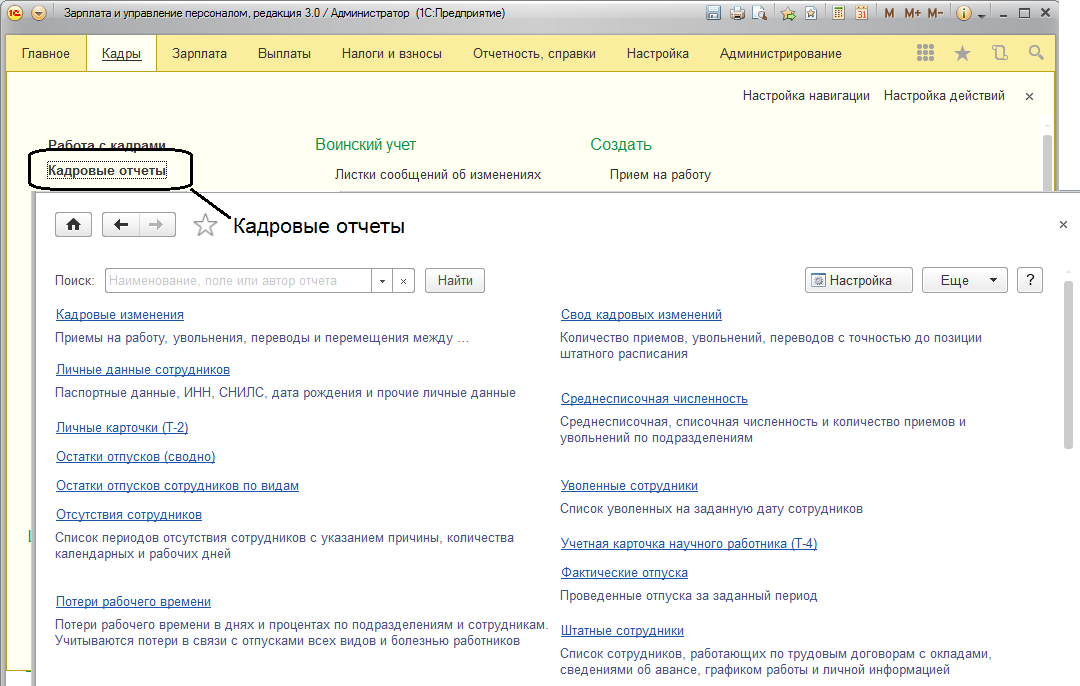
Task: Open the search field dropdown arrow
Action: [x=382, y=280]
